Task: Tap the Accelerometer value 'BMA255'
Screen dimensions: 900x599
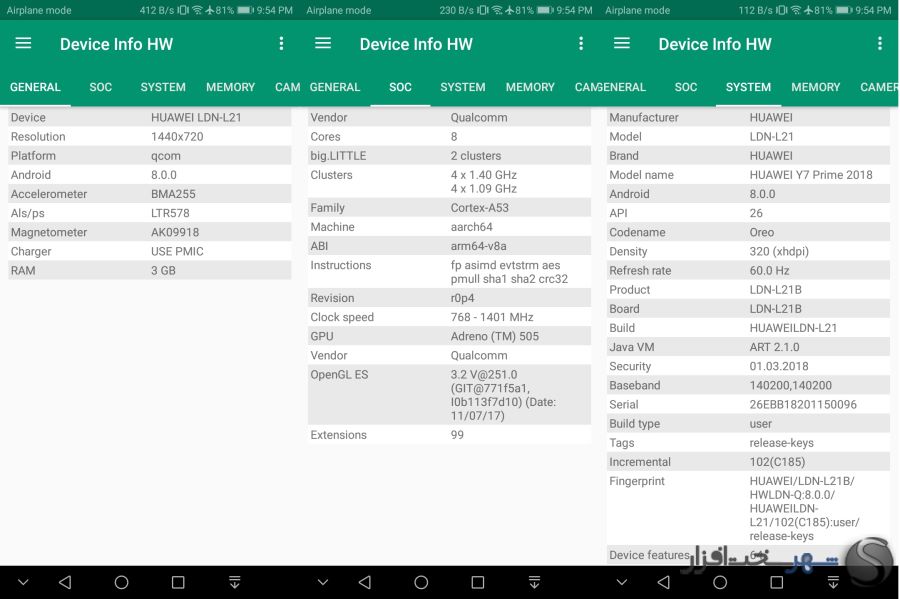Action: click(173, 194)
